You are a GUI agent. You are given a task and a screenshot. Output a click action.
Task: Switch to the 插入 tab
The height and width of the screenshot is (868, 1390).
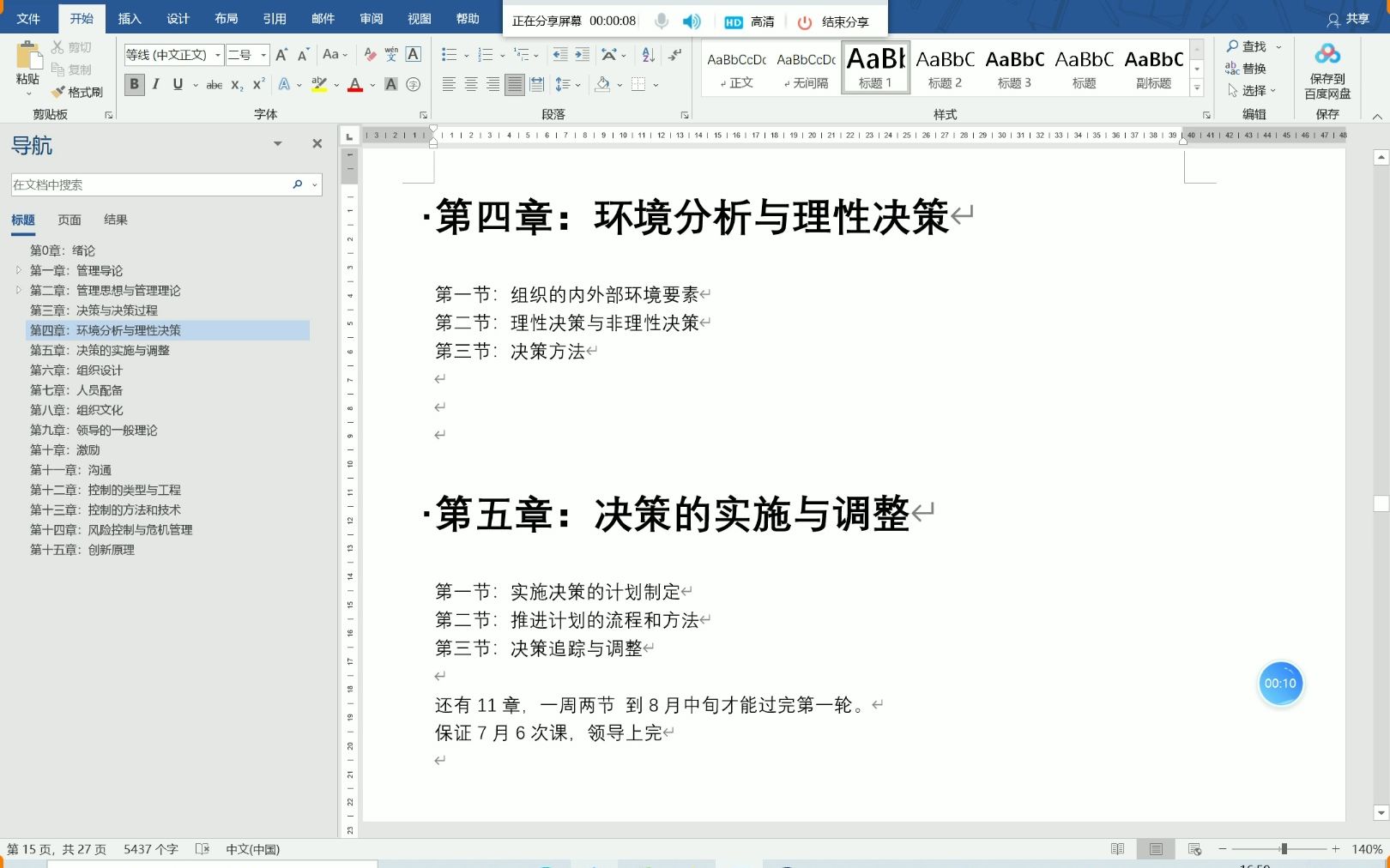130,18
